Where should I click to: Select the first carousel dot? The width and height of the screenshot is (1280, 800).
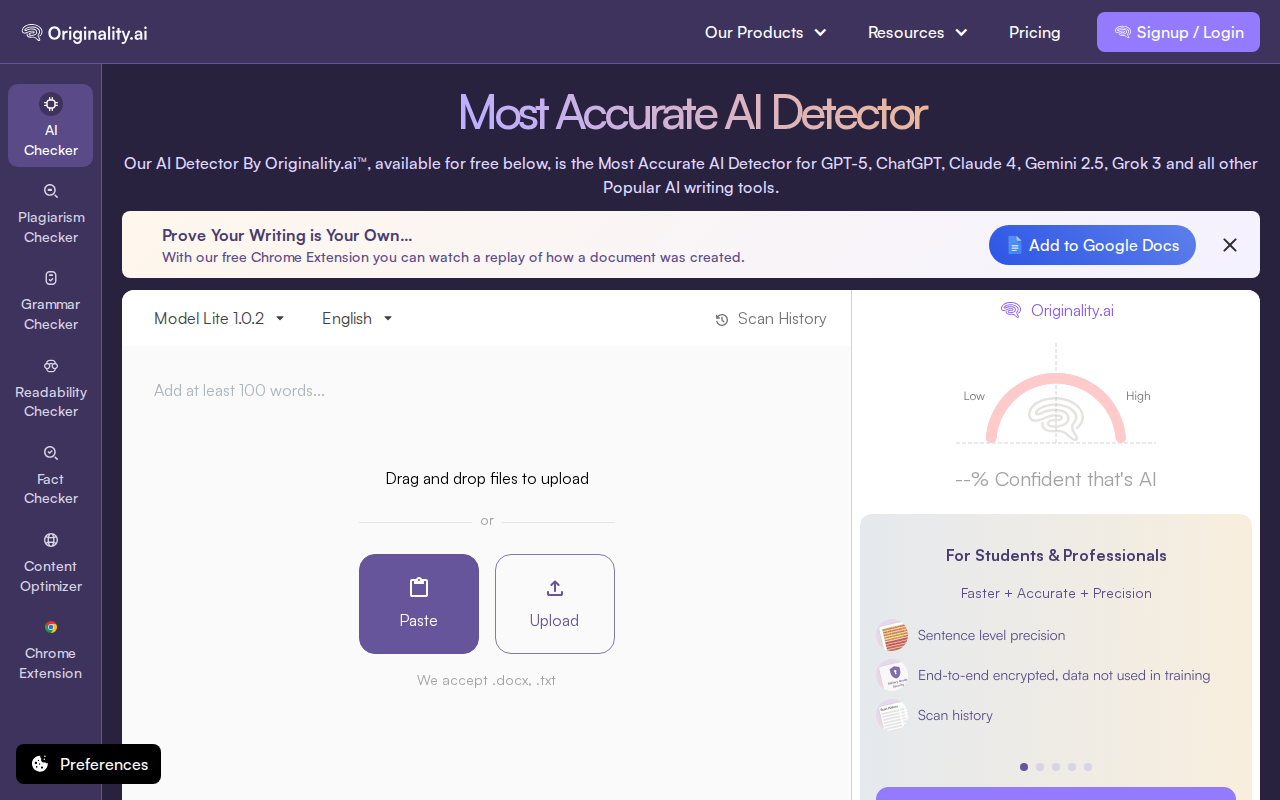point(1024,767)
